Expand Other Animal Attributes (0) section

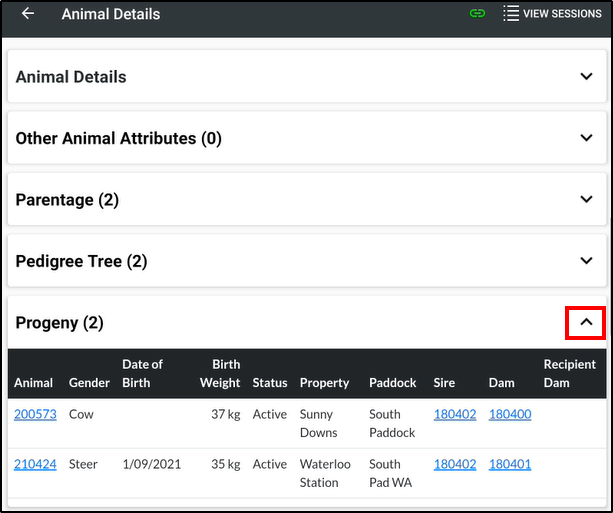coord(307,138)
